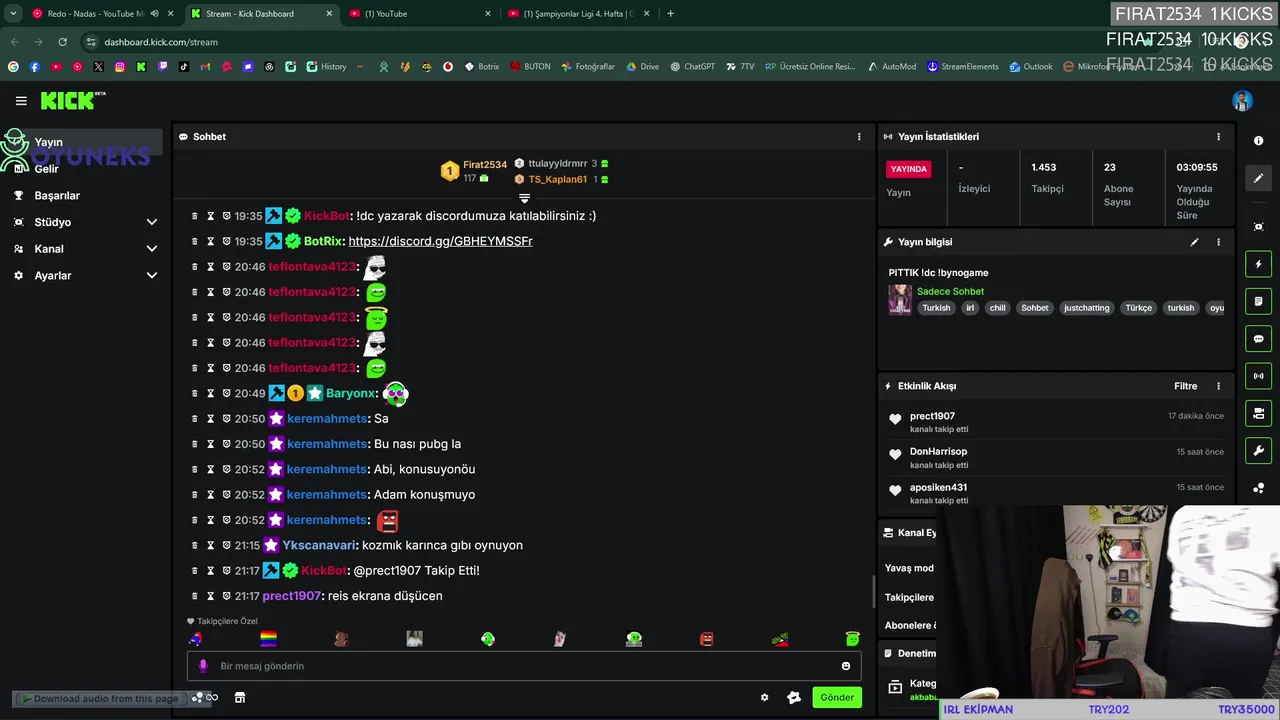Open username keremahmets on 'Sa' message
This screenshot has width=1280, height=720.
pos(328,419)
